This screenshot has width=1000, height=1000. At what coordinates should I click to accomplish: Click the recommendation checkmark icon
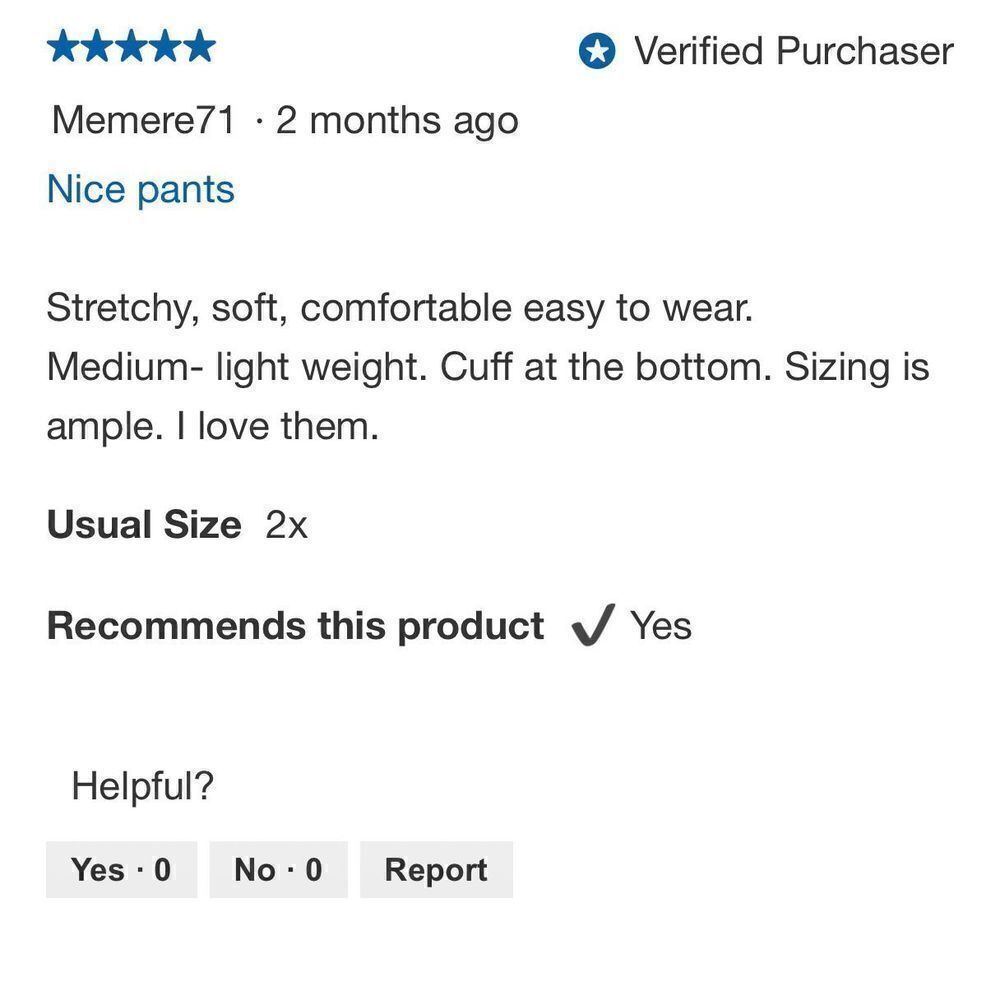591,627
